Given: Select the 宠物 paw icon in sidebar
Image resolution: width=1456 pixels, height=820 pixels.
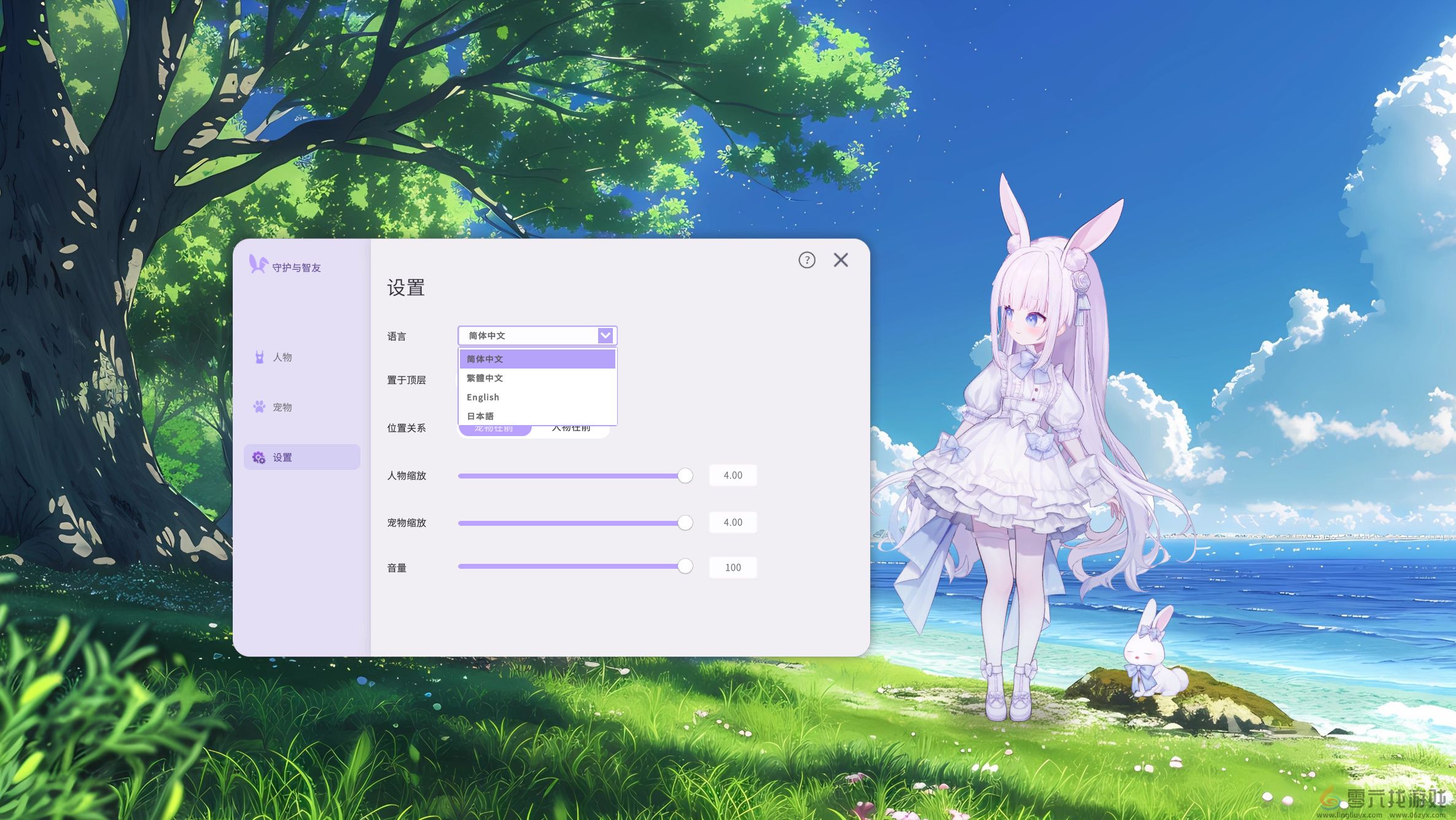Looking at the screenshot, I should 257,407.
